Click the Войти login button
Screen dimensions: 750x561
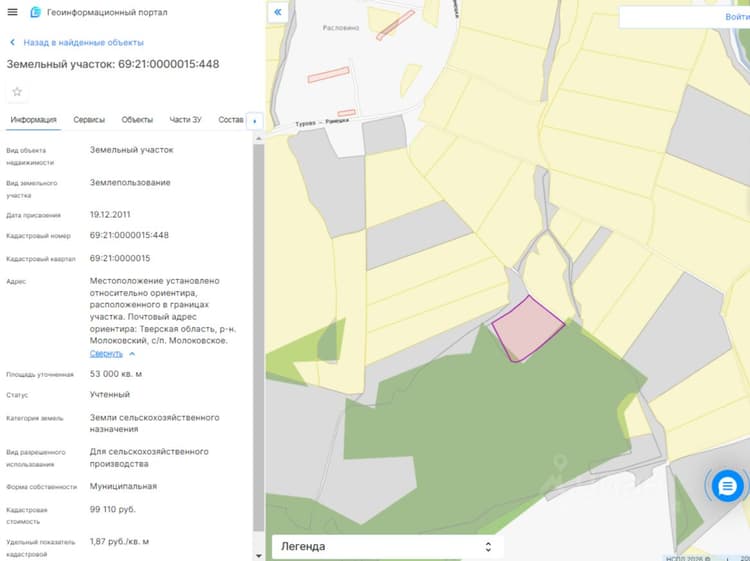737,17
